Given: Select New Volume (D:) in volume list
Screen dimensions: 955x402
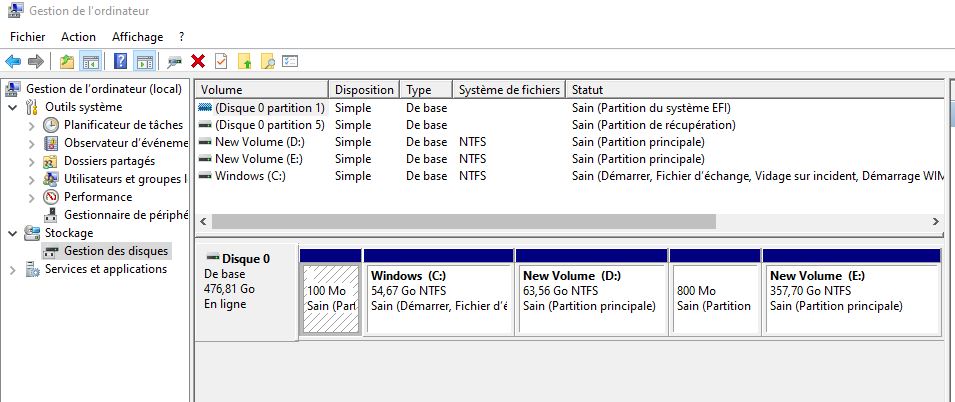Looking at the screenshot, I should pyautogui.click(x=571, y=142).
